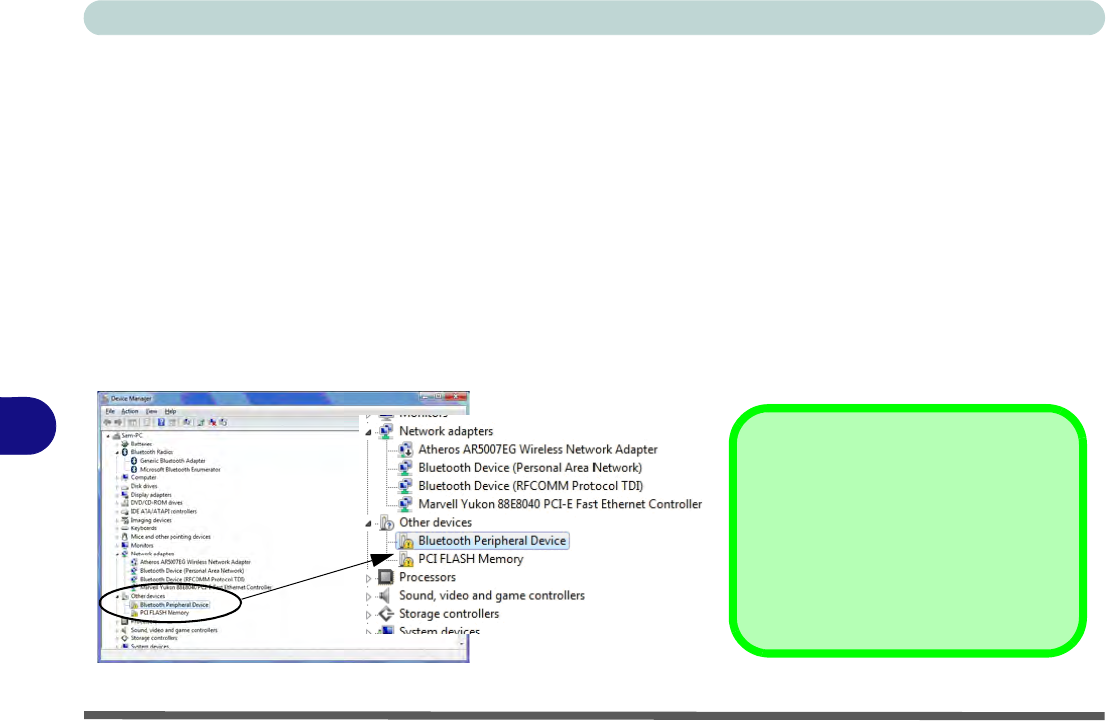The image size is (1106, 721).
Task: Click the Other devices question-mark icon in enlarged view
Action: 387,523
